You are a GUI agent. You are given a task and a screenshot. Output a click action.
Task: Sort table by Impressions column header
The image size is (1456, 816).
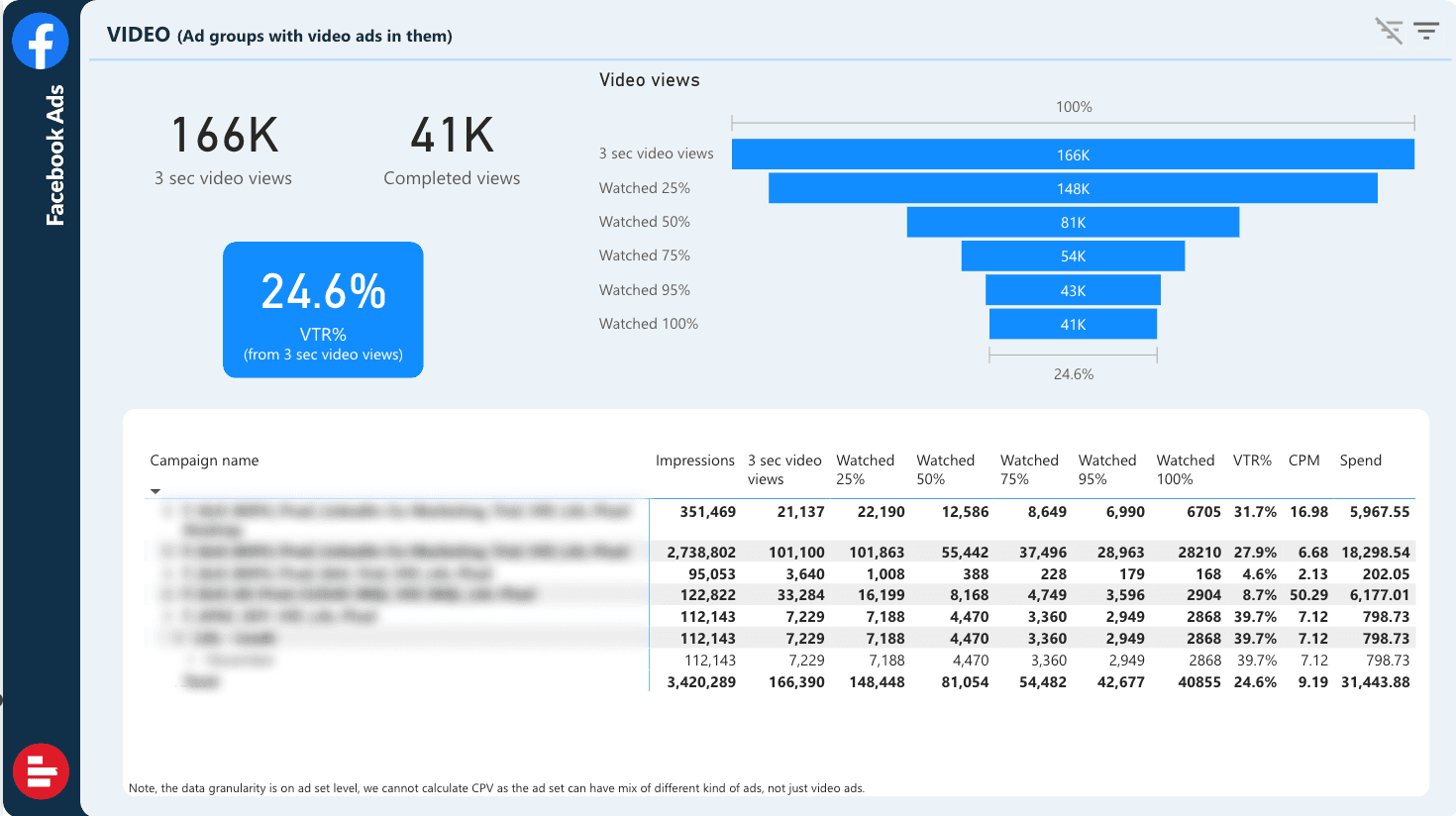pyautogui.click(x=694, y=460)
